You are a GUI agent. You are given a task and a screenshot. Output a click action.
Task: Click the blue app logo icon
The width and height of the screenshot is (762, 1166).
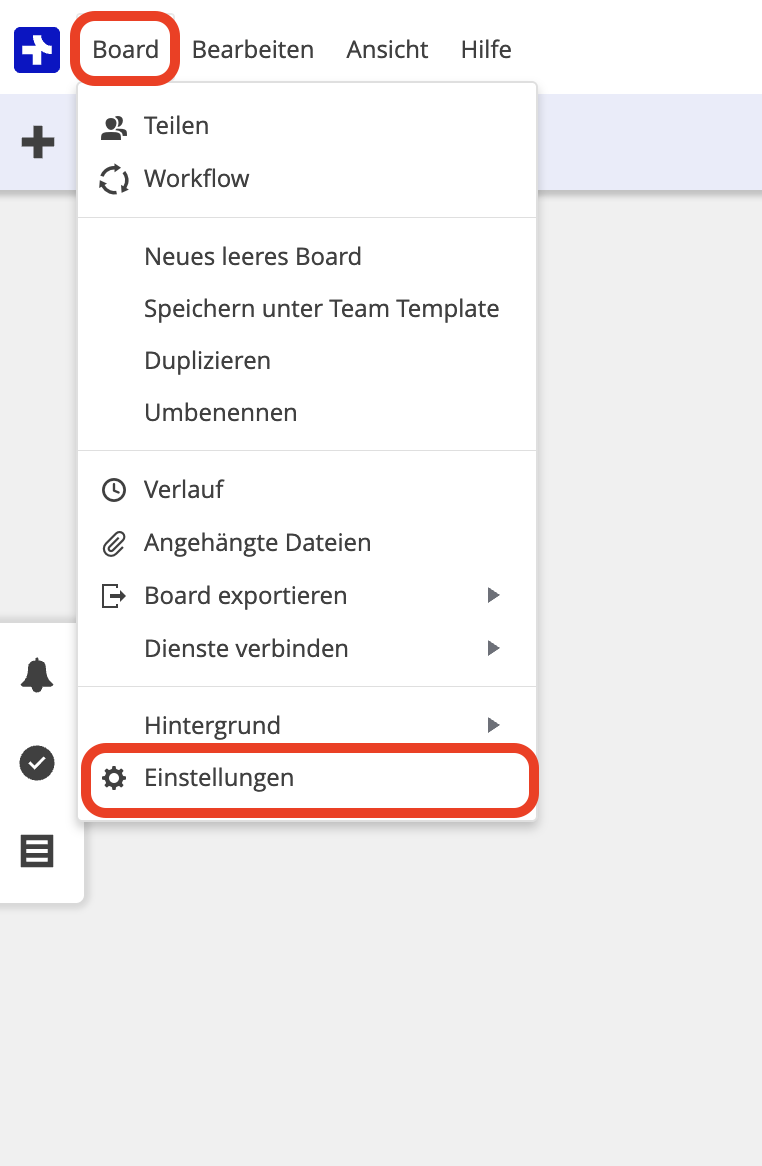pyautogui.click(x=37, y=50)
